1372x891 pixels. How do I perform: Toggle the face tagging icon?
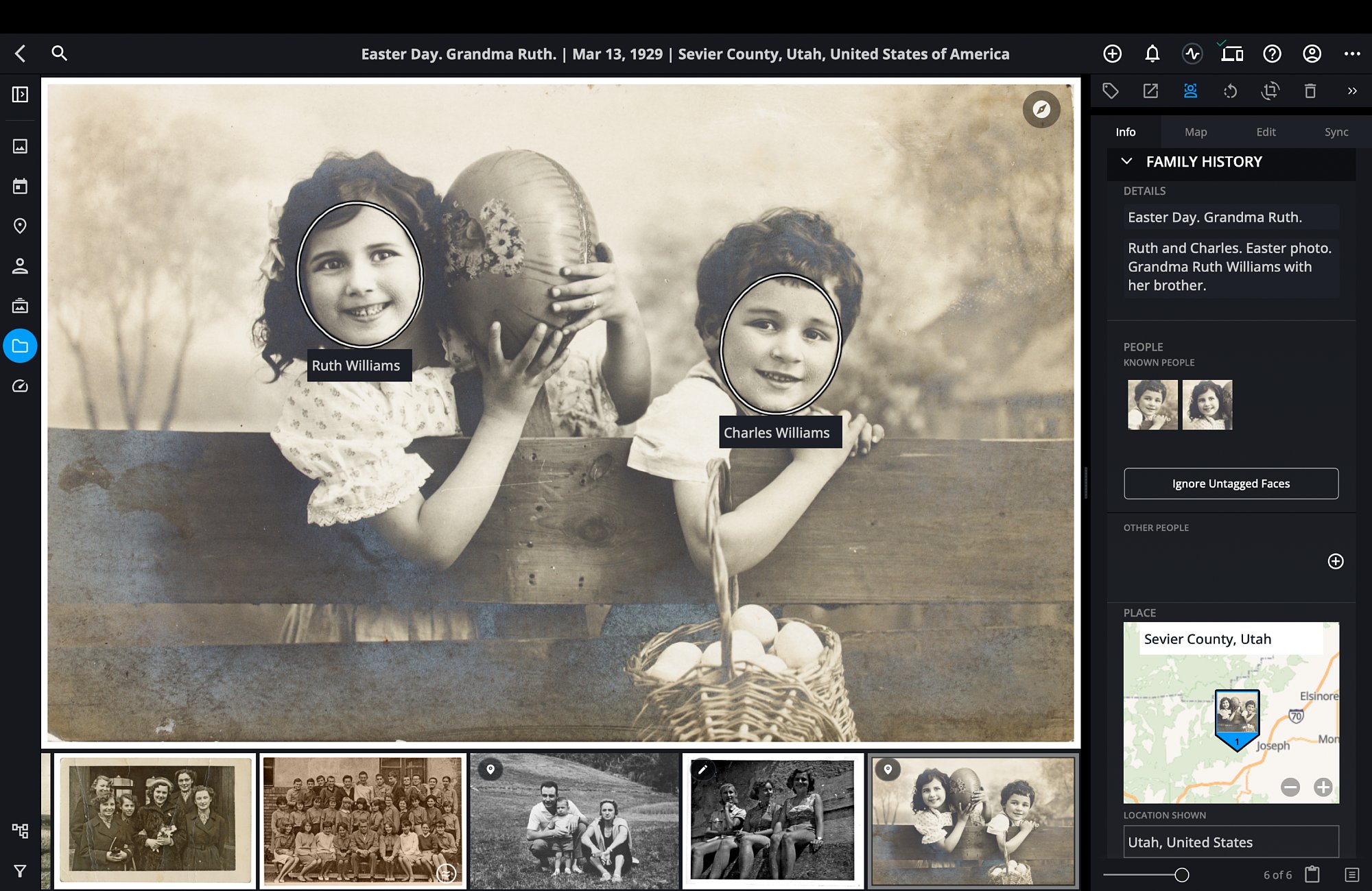[x=1190, y=91]
